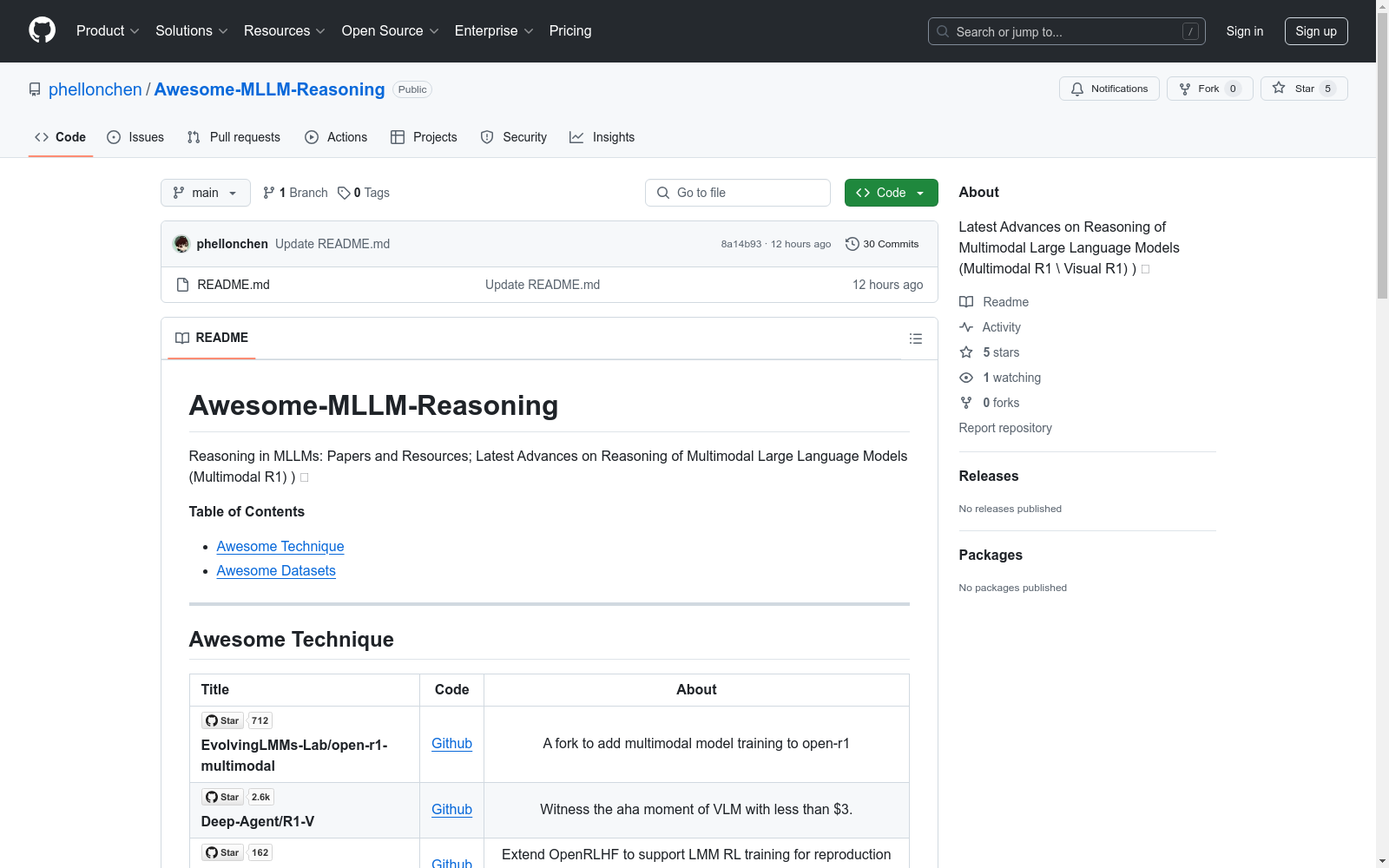
Task: Click the page vertical scrollbar
Action: click(x=1382, y=156)
